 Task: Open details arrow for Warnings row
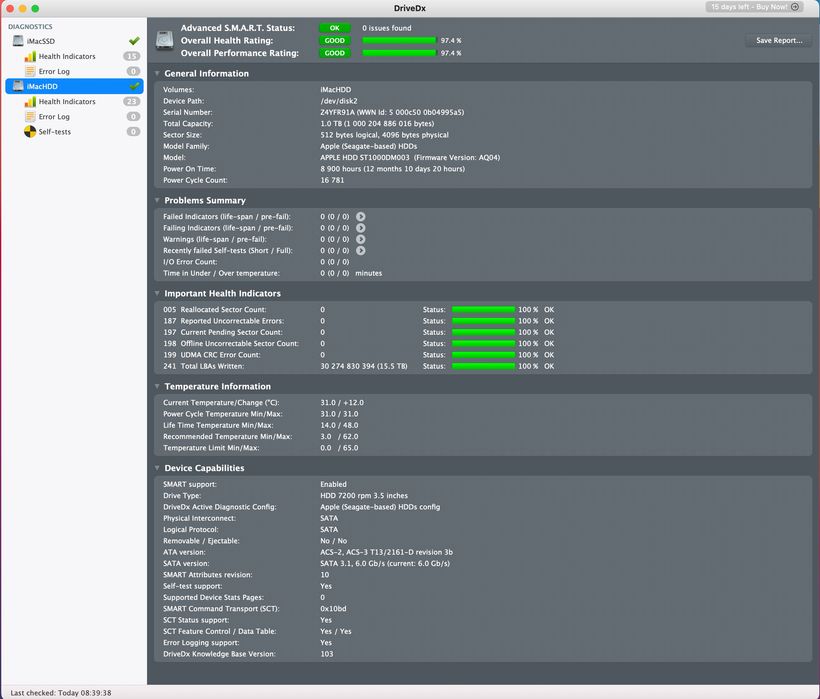click(x=361, y=239)
